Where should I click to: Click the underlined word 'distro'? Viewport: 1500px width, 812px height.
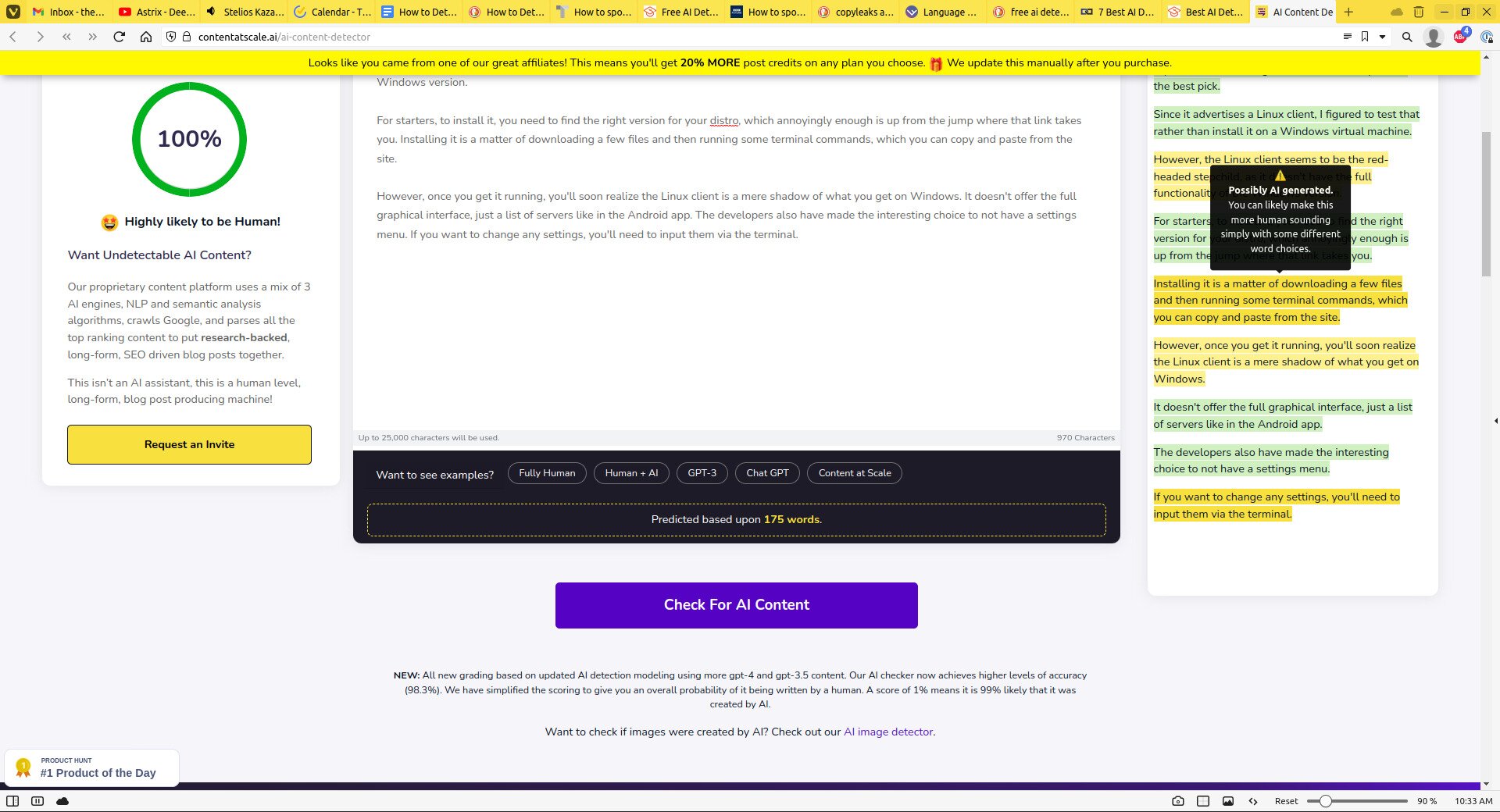(x=724, y=121)
